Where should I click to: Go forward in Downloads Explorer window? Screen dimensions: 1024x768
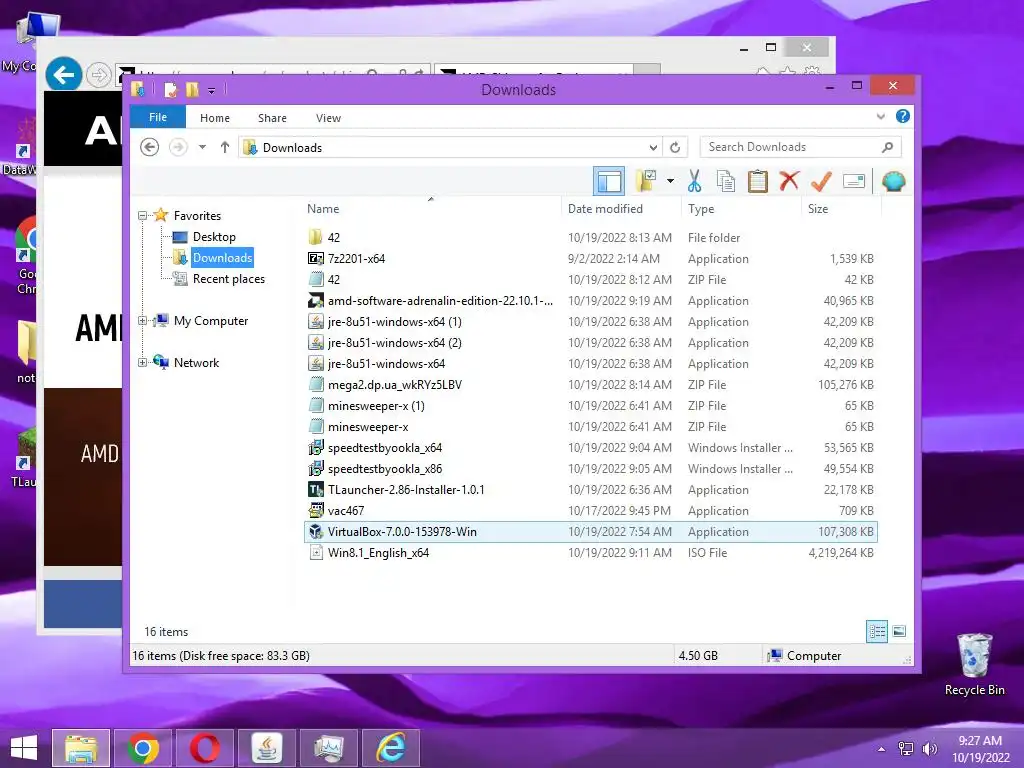coord(178,147)
